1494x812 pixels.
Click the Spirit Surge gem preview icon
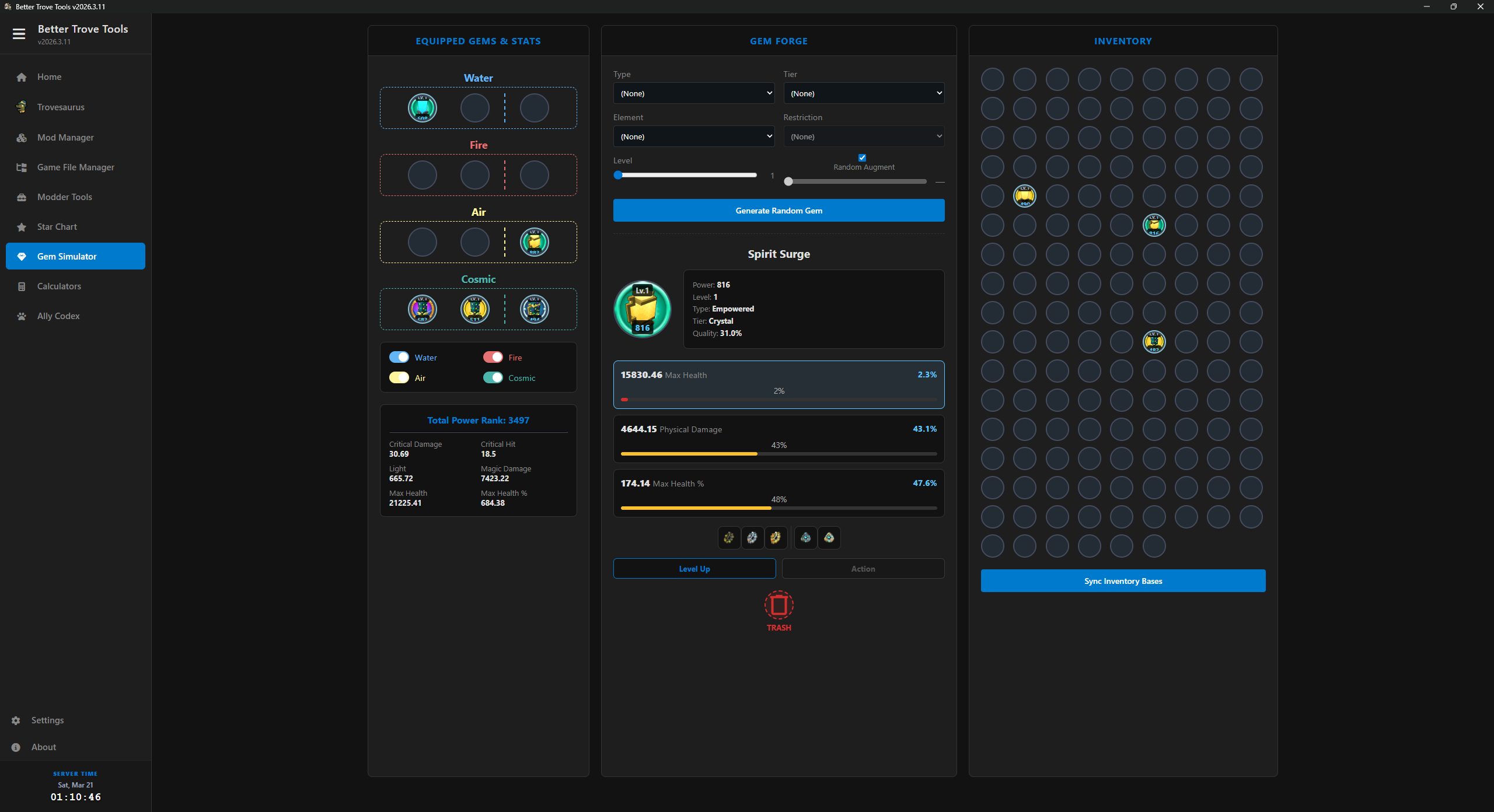[x=642, y=309]
